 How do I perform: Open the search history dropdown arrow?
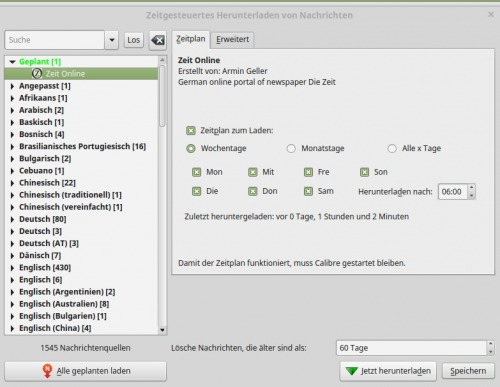point(112,40)
